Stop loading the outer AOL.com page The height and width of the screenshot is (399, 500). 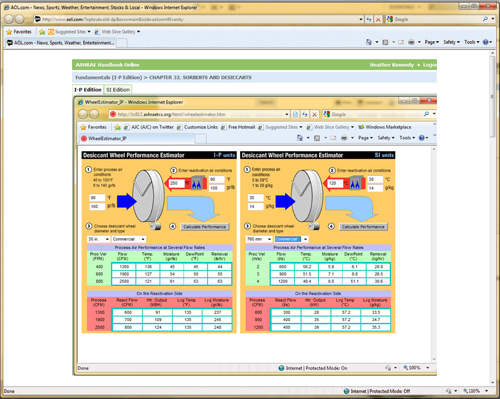click(378, 19)
